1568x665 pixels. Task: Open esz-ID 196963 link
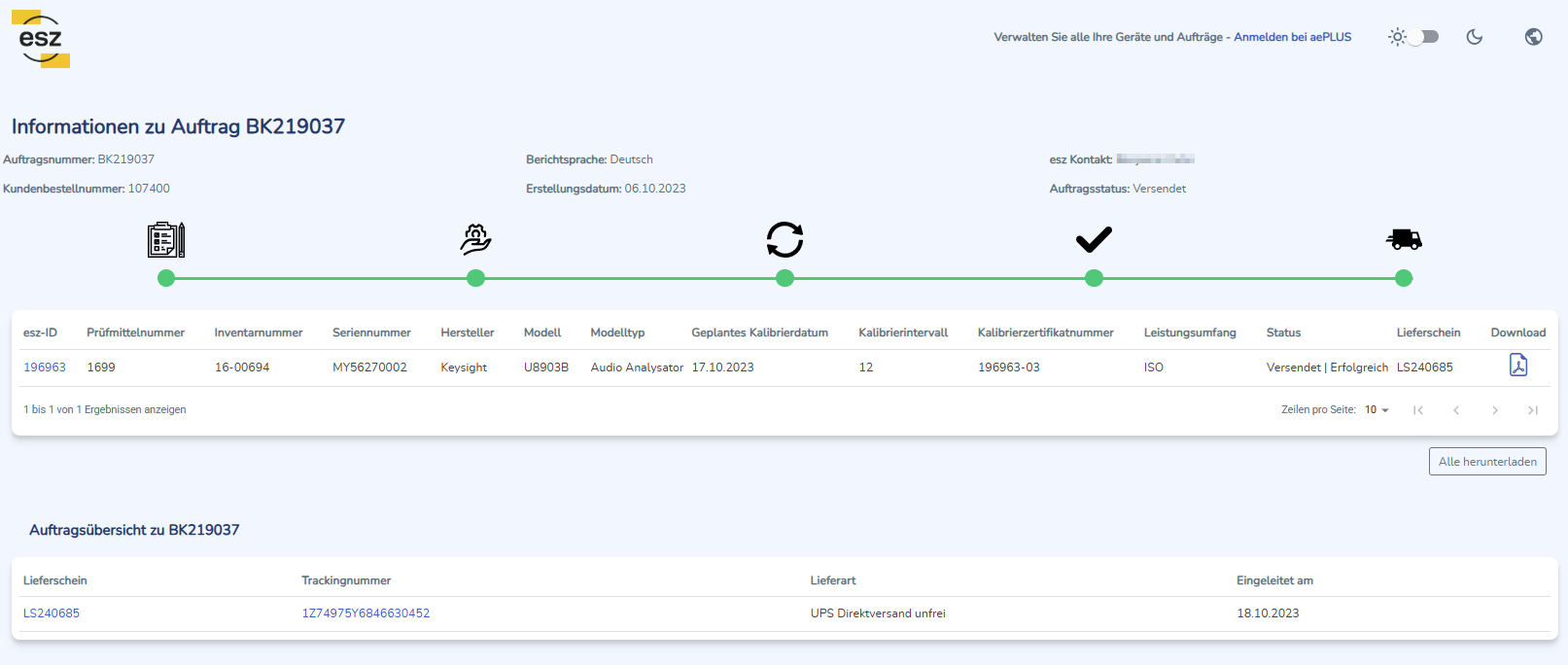(45, 367)
